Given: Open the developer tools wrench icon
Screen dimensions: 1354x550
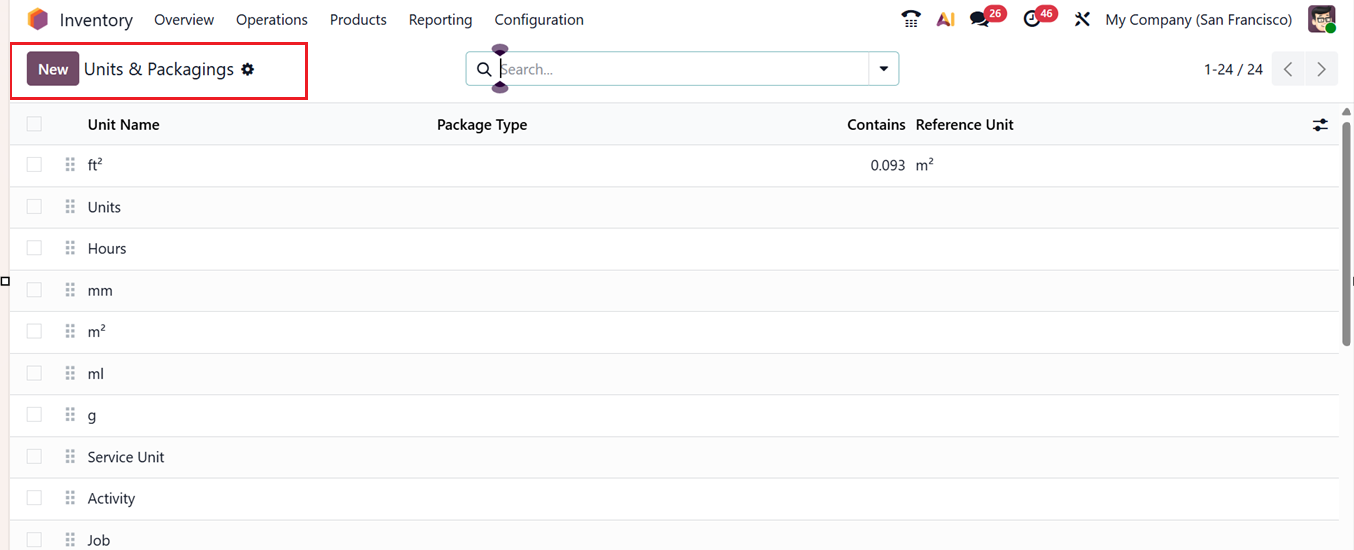Looking at the screenshot, I should pos(1082,20).
